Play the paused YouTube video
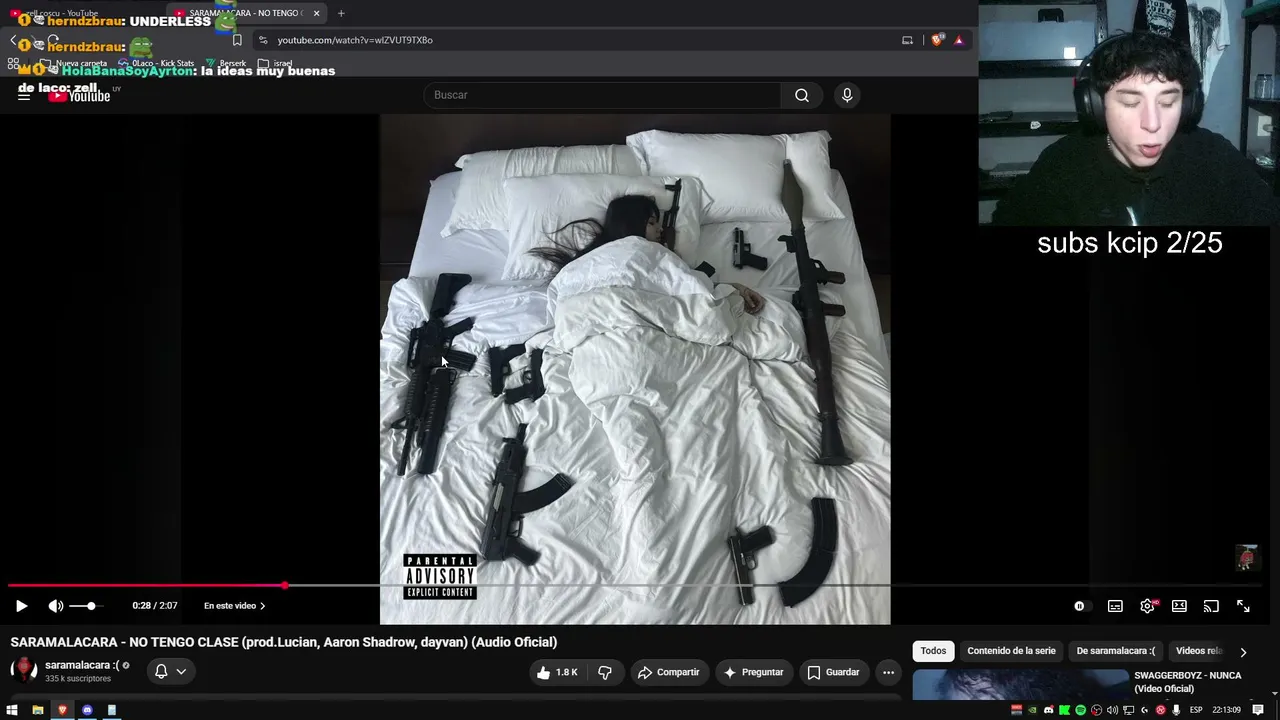 click(21, 606)
